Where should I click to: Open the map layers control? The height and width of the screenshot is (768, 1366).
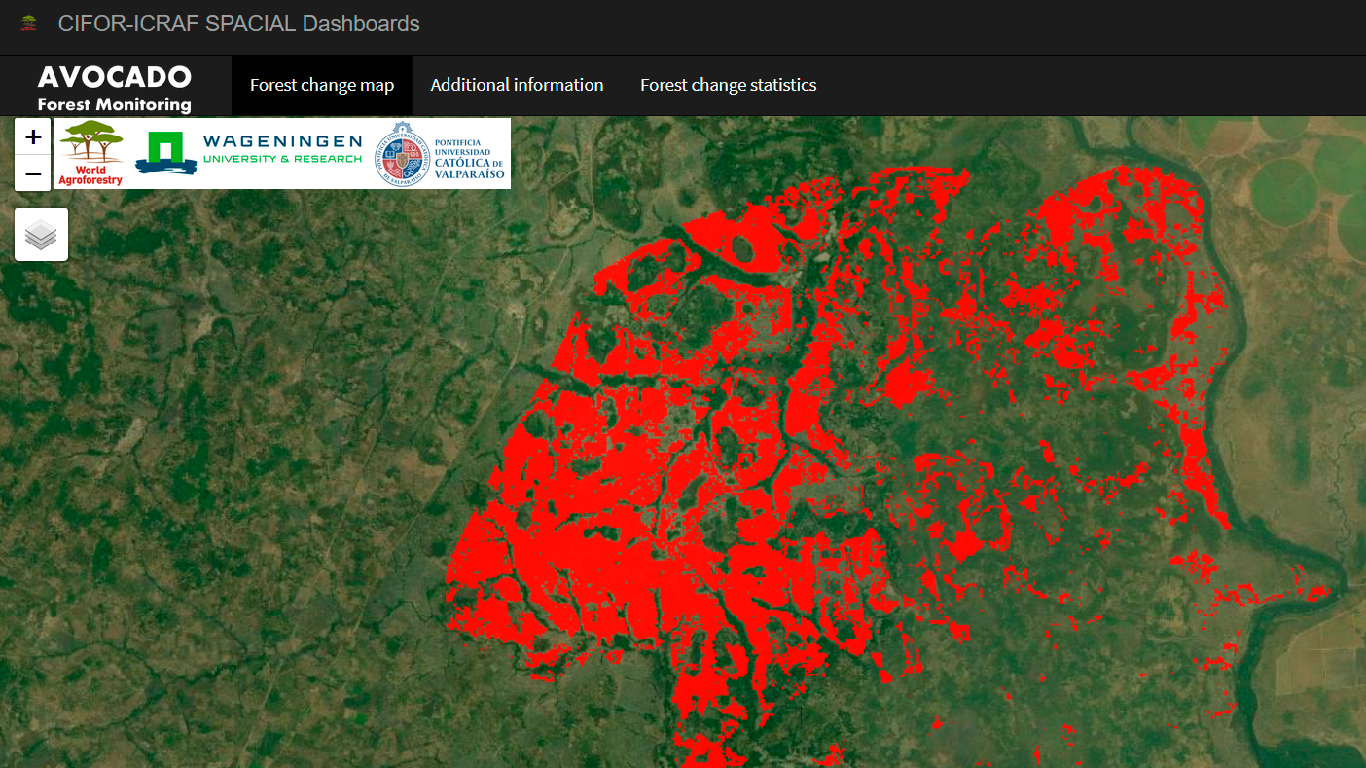coord(41,235)
